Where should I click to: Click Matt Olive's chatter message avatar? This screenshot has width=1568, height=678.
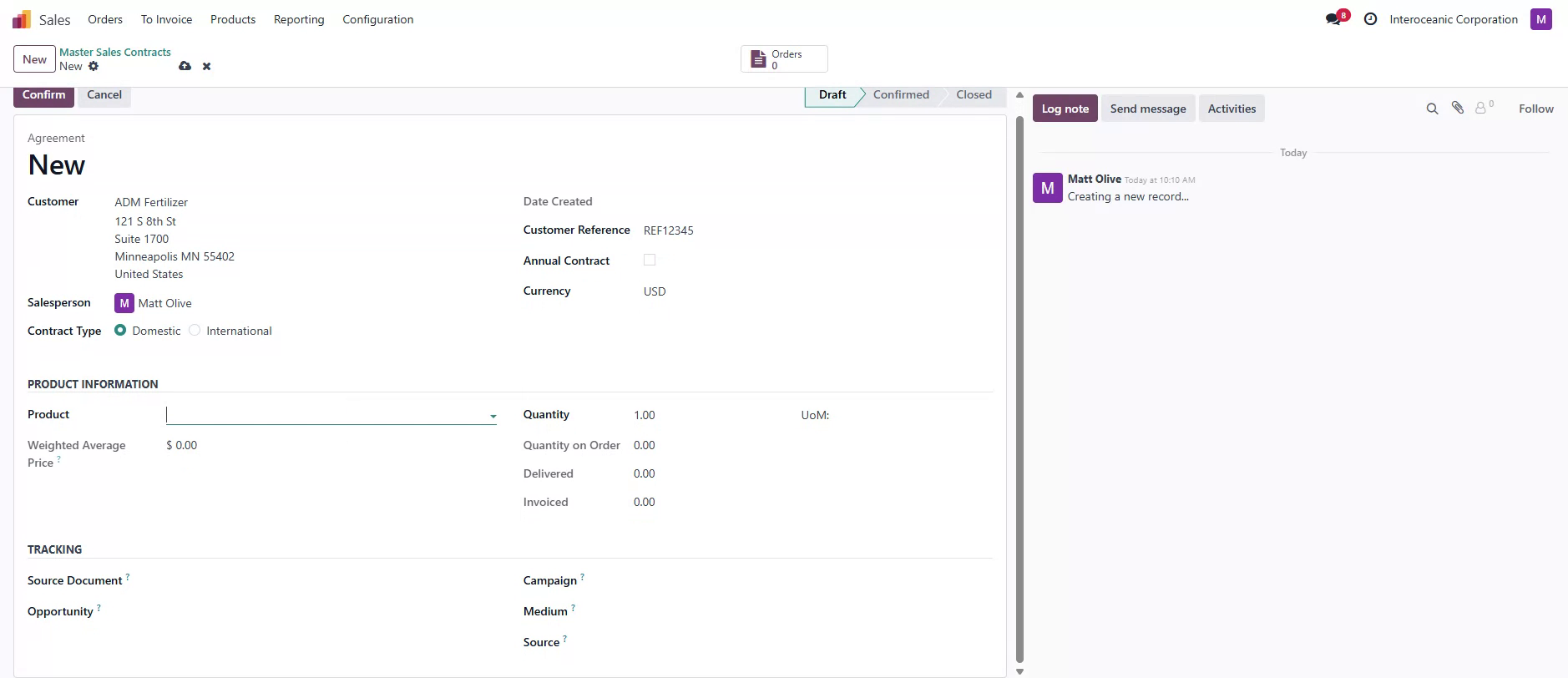(1048, 188)
